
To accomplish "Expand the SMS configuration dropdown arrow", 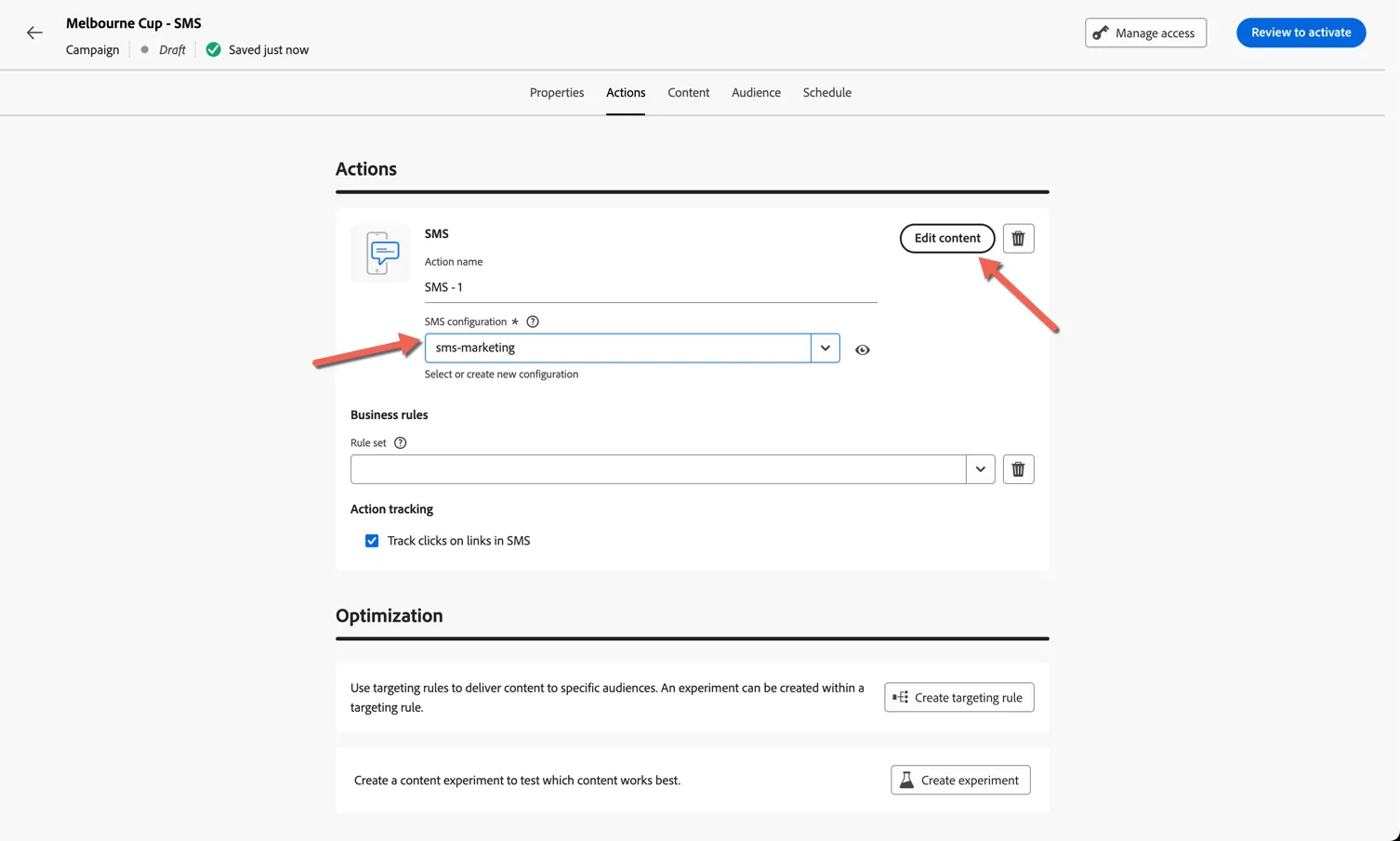I will click(825, 348).
